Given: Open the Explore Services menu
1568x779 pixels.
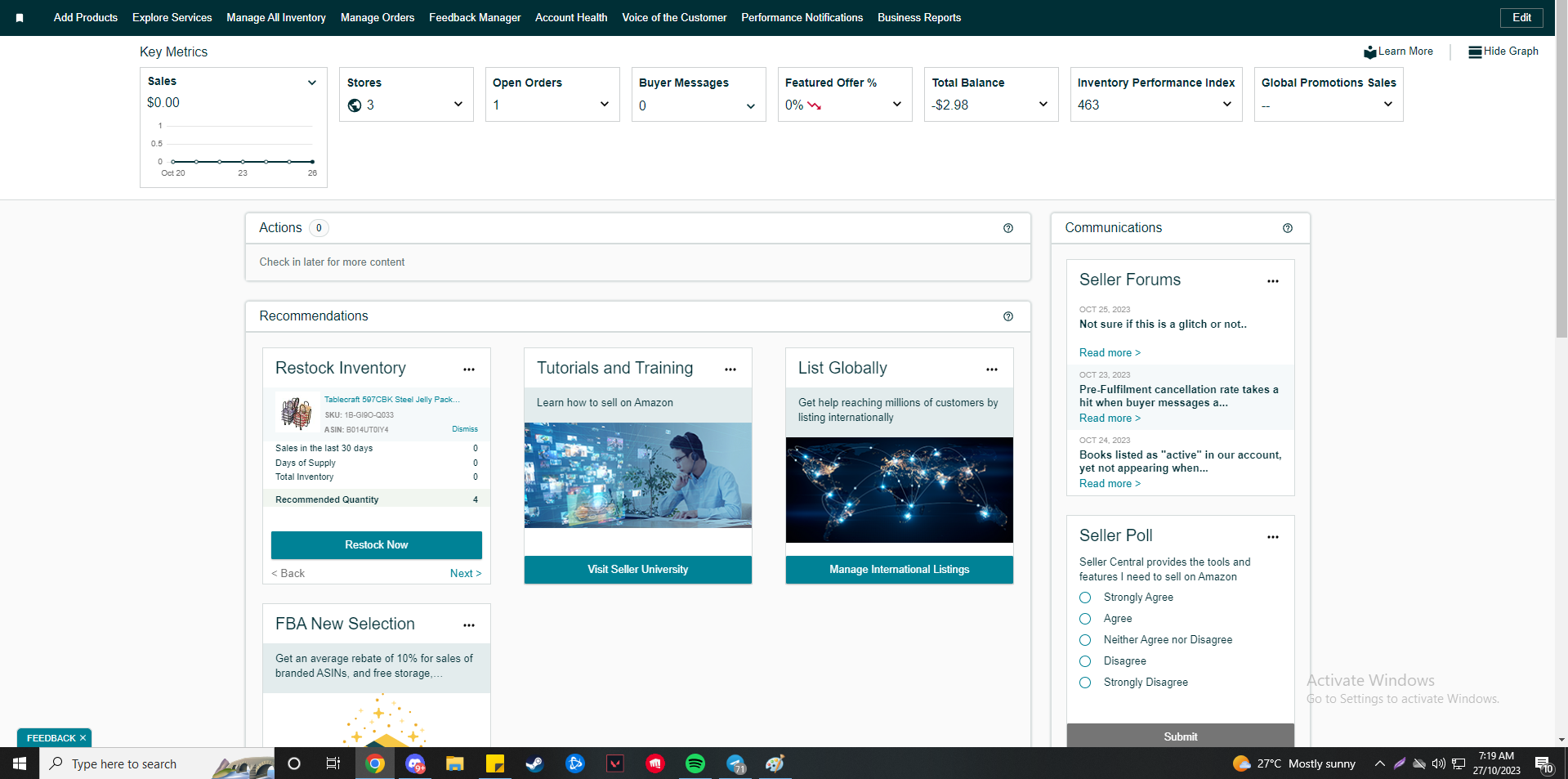Looking at the screenshot, I should [172, 17].
